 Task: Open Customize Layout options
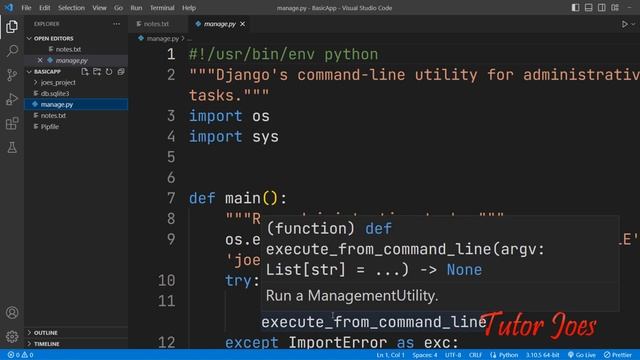coord(615,8)
